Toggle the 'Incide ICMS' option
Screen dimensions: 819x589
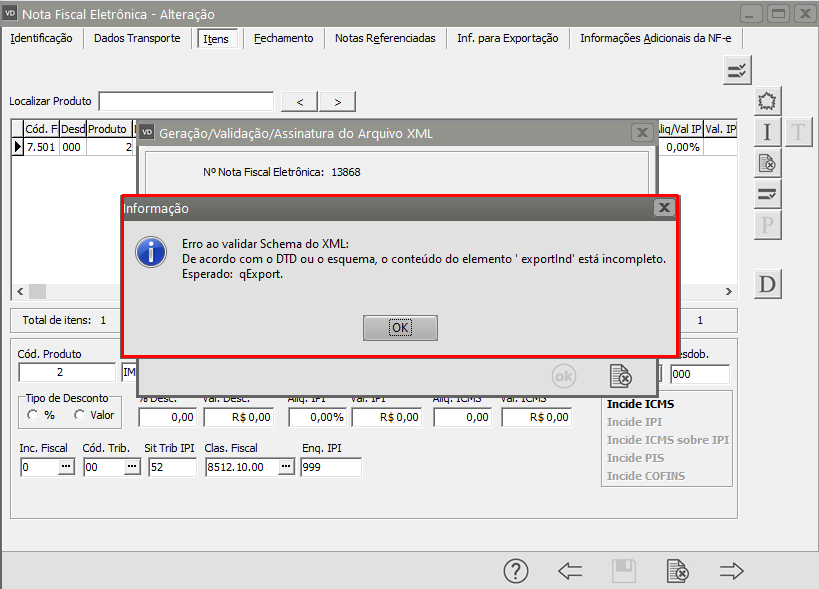pos(639,404)
